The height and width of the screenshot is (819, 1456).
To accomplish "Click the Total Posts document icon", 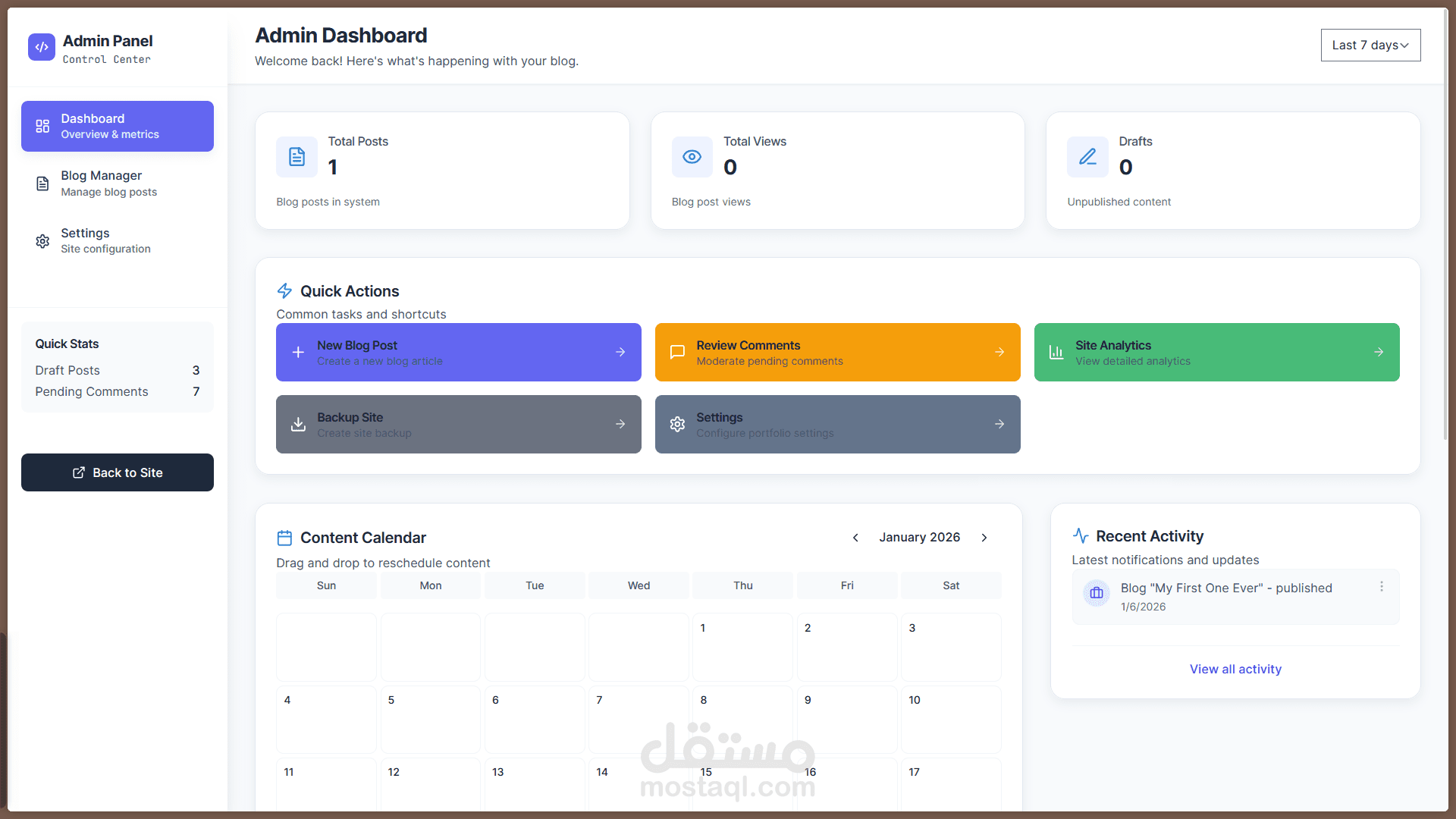I will tap(297, 157).
